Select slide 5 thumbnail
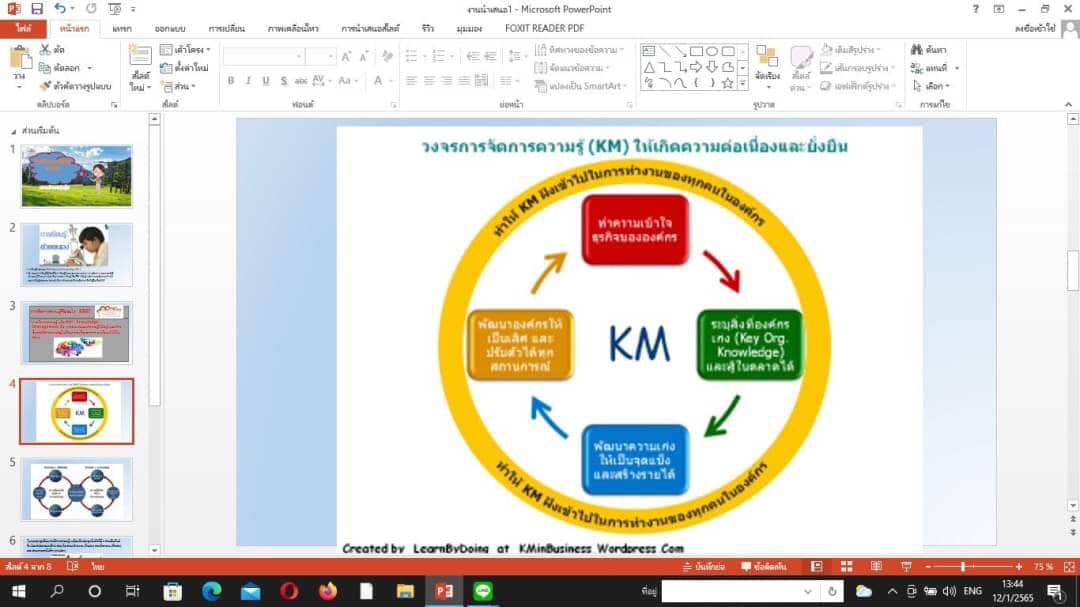The image size is (1080, 607). coord(76,489)
